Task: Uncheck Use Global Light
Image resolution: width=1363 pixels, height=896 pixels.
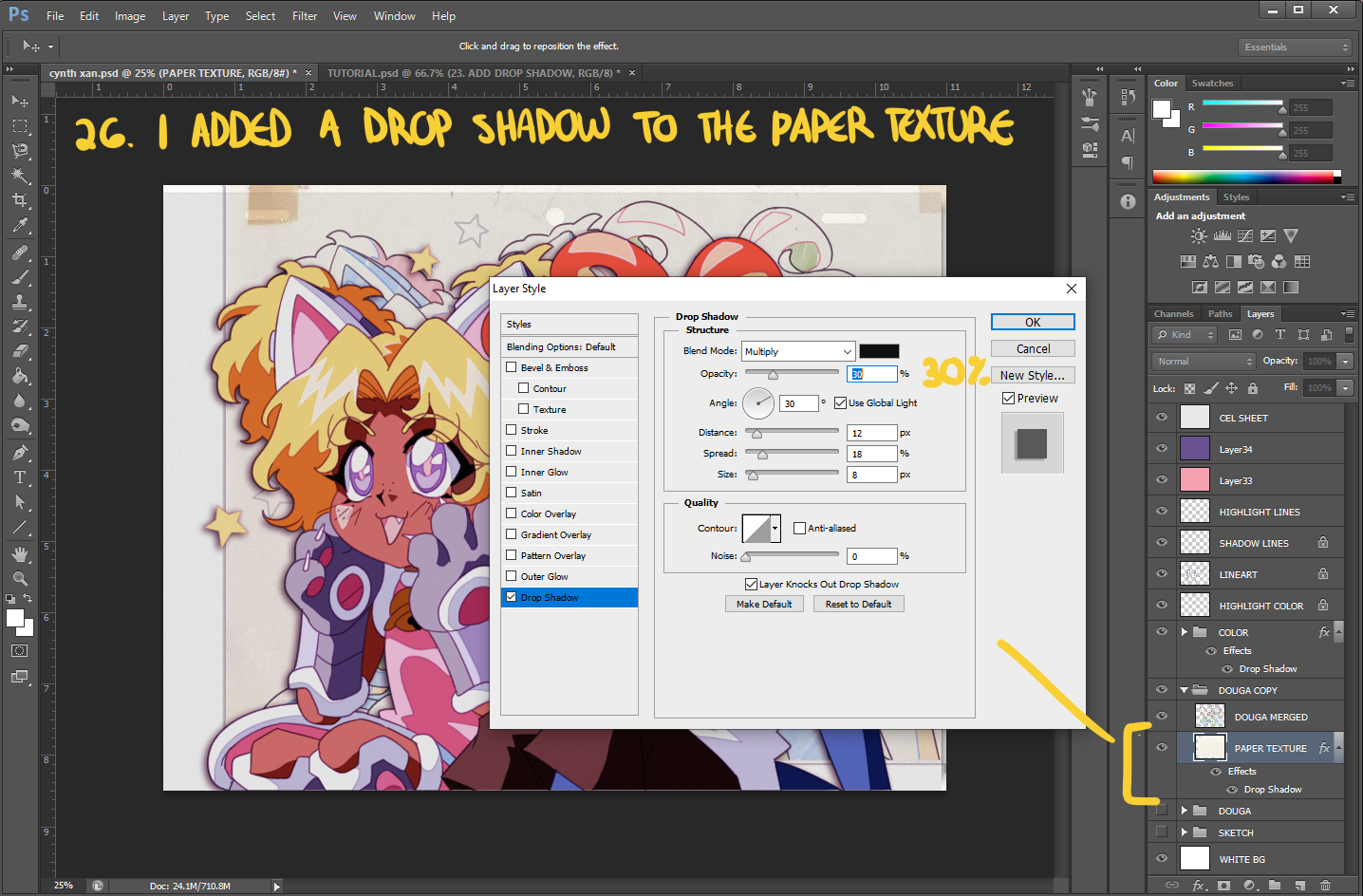Action: (x=840, y=402)
